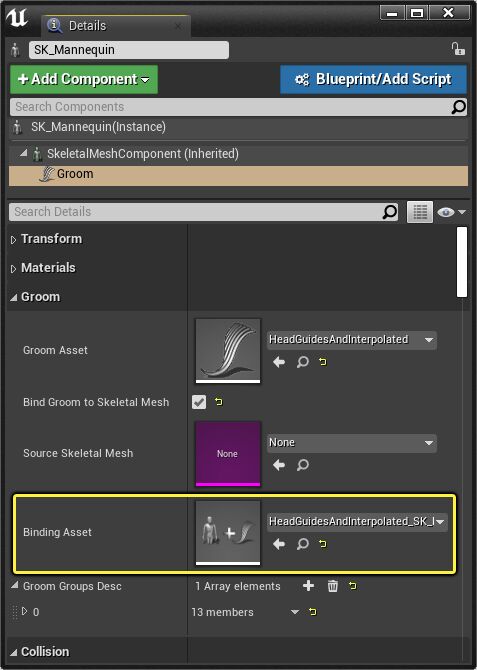The height and width of the screenshot is (670, 477).
Task: Expand array element 0
Action: click(x=24, y=611)
